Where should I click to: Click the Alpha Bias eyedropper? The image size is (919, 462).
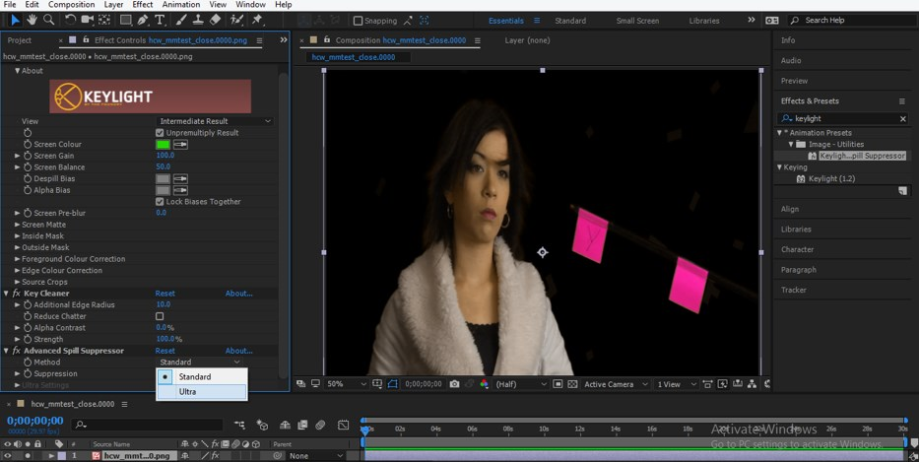pos(181,191)
